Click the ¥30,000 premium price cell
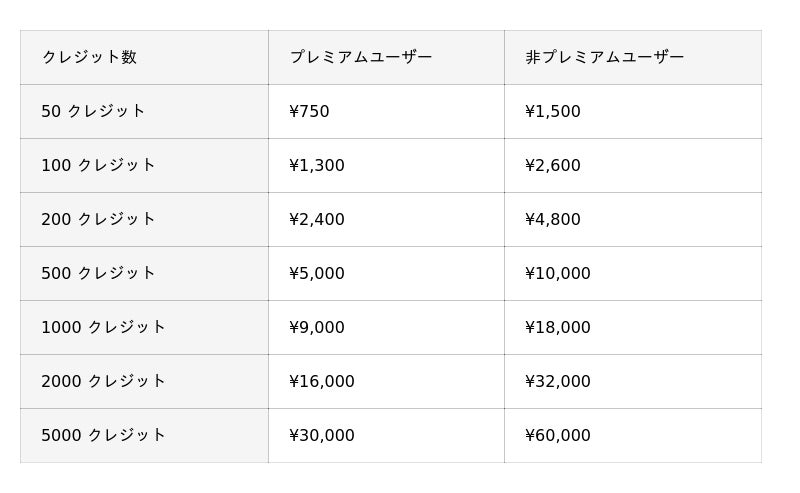 point(322,435)
